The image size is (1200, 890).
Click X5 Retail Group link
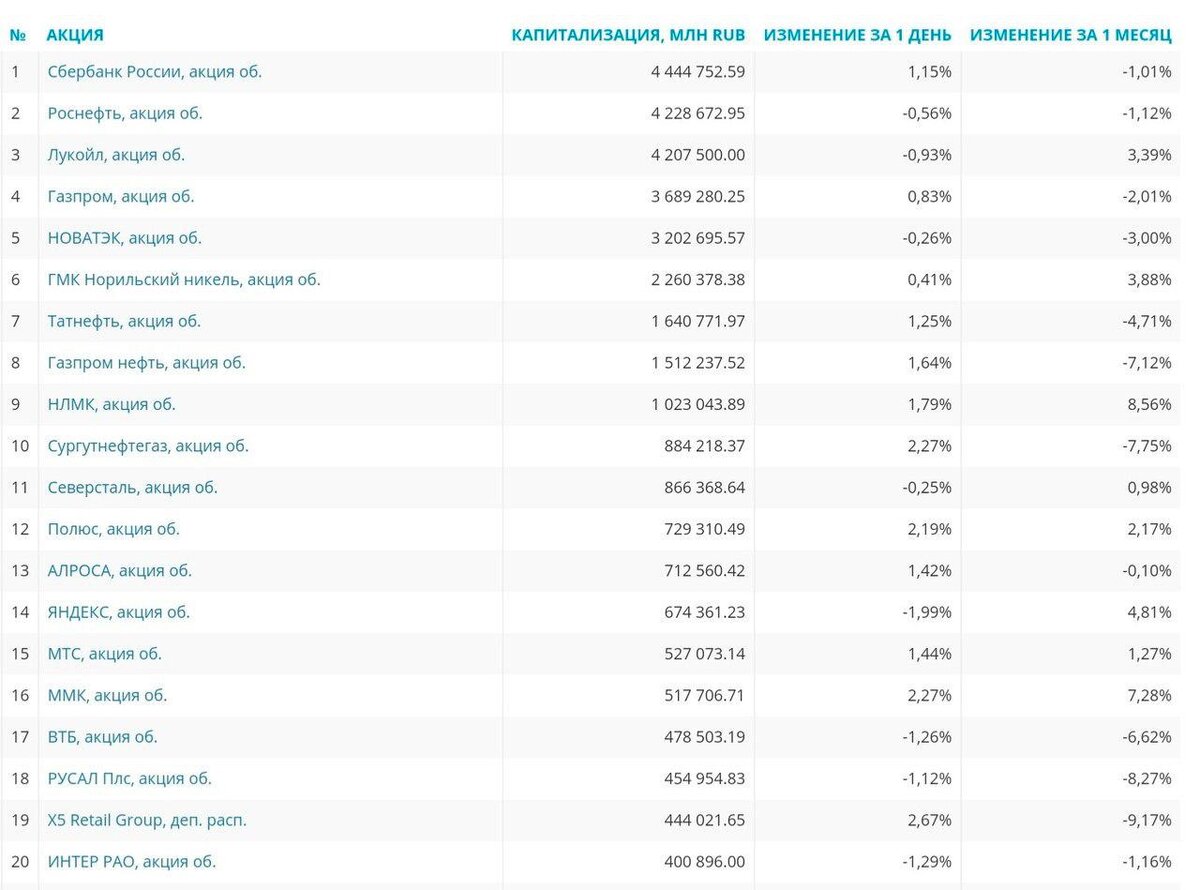tap(147, 820)
